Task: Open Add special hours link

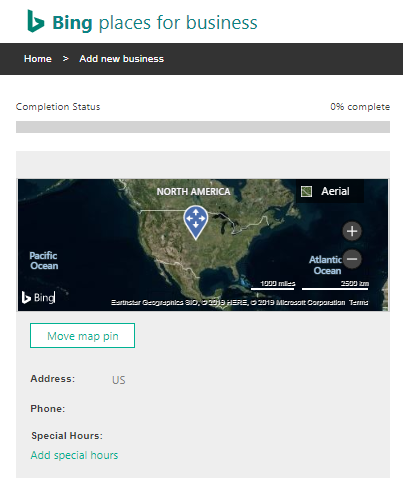Action: (74, 455)
